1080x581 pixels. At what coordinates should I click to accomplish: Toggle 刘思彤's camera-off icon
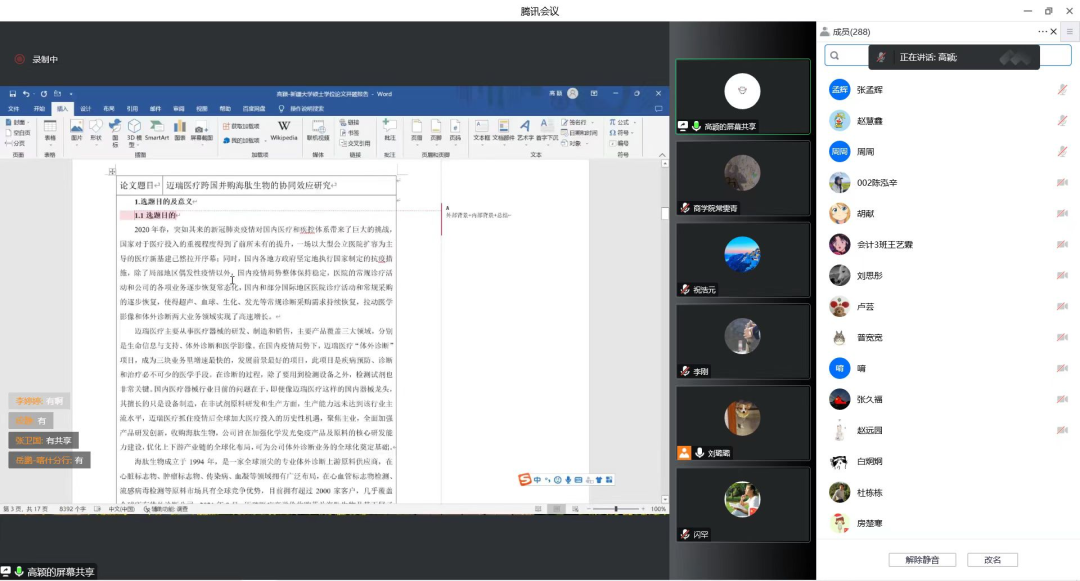[1062, 275]
